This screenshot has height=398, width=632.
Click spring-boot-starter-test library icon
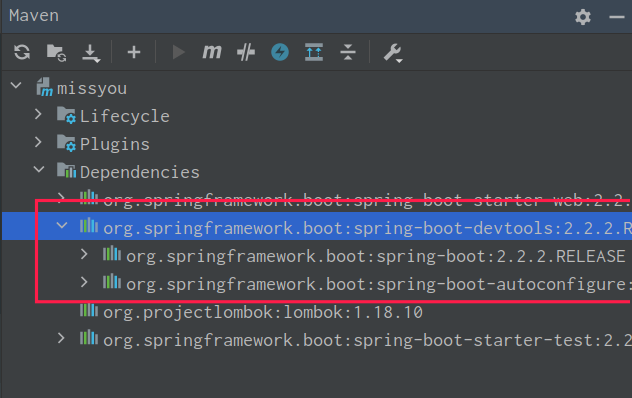tap(89, 338)
